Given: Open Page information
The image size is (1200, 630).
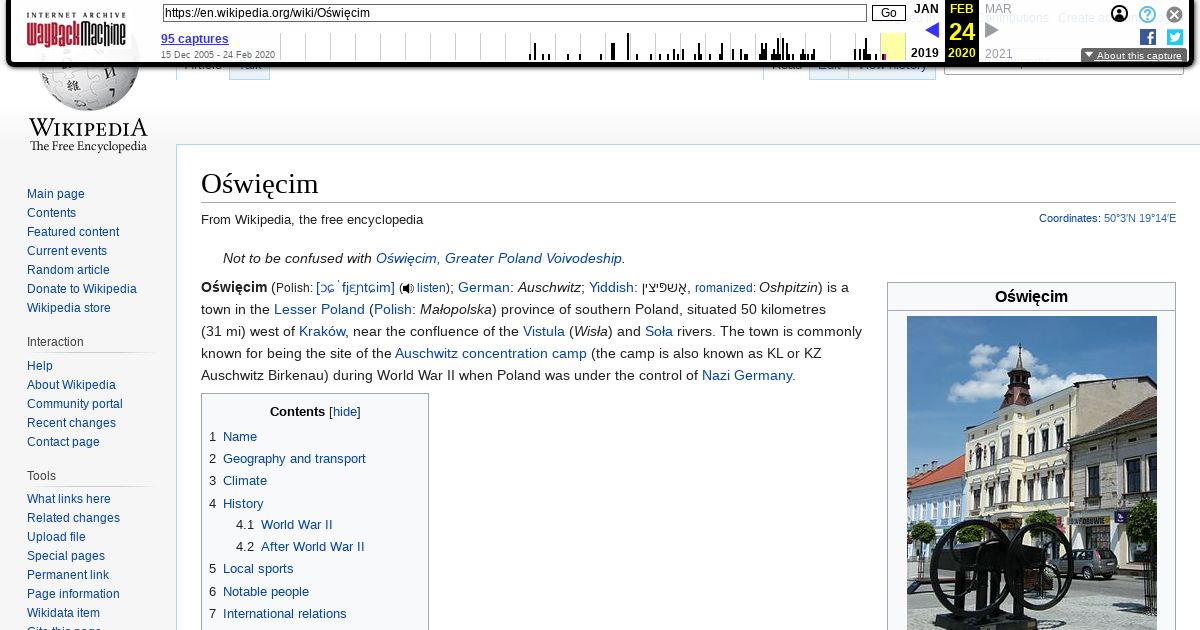Looking at the screenshot, I should point(73,594).
